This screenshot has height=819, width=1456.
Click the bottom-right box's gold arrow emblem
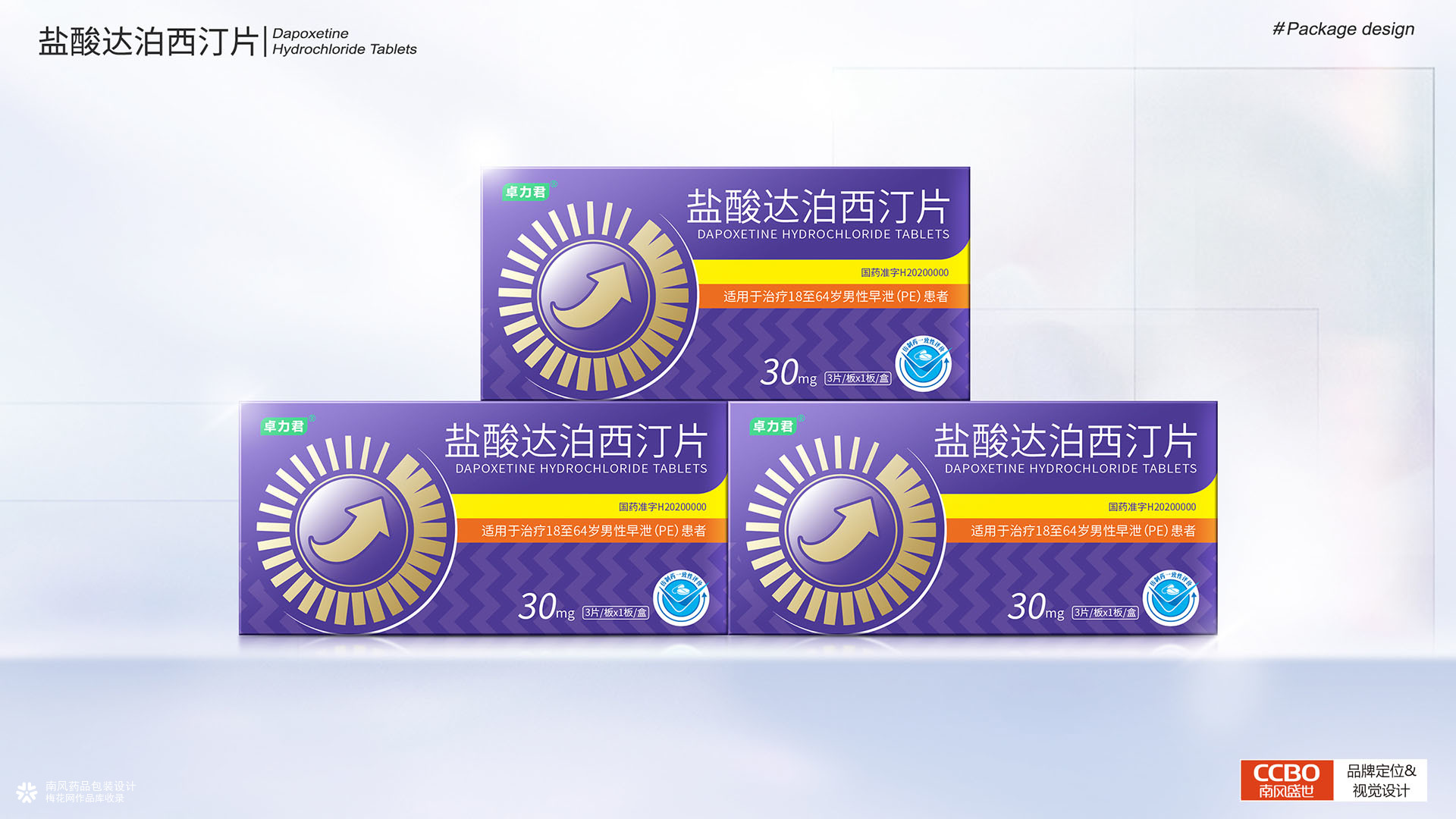coord(842,531)
